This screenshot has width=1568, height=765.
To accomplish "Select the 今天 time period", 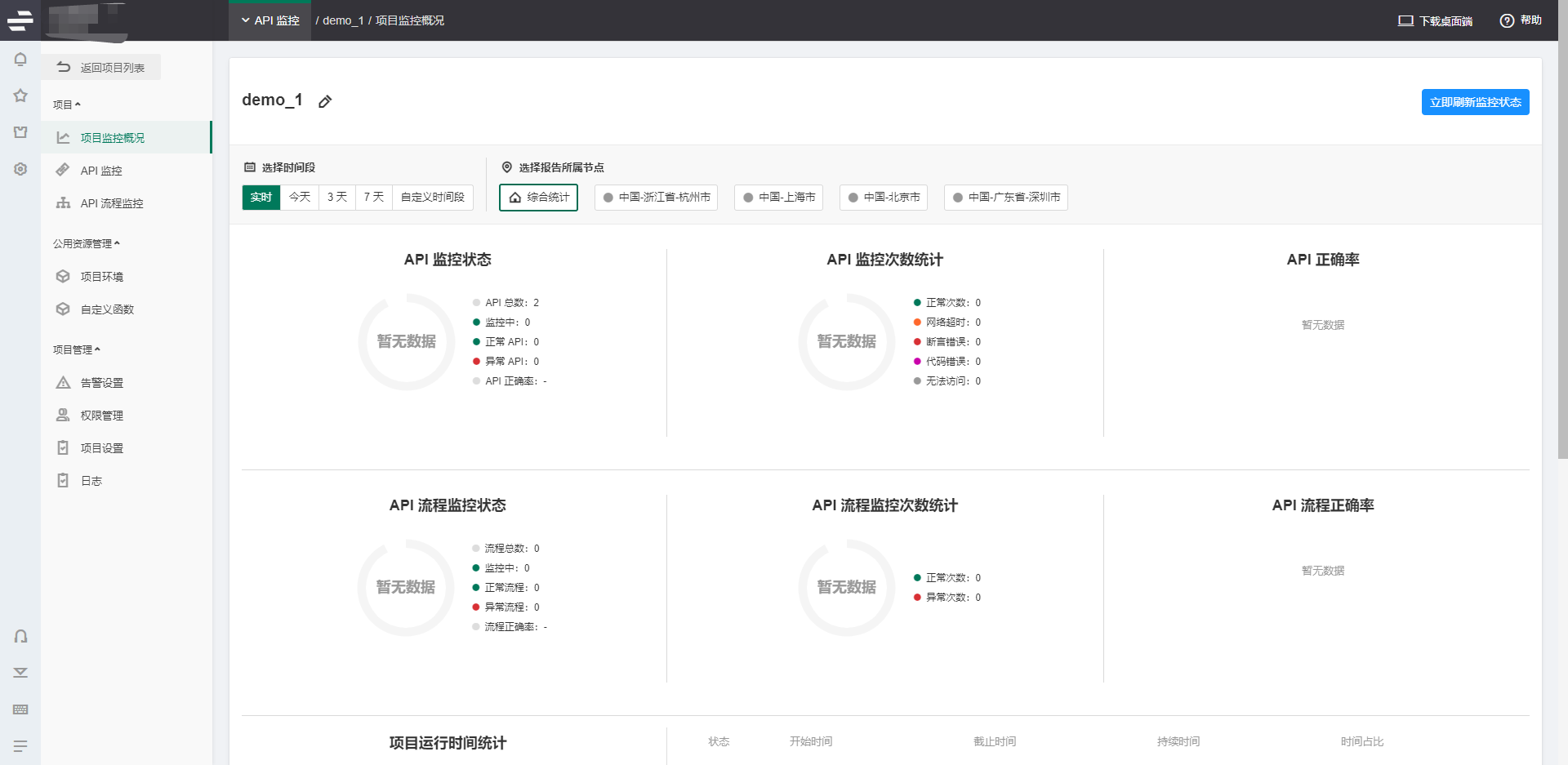I will point(300,198).
